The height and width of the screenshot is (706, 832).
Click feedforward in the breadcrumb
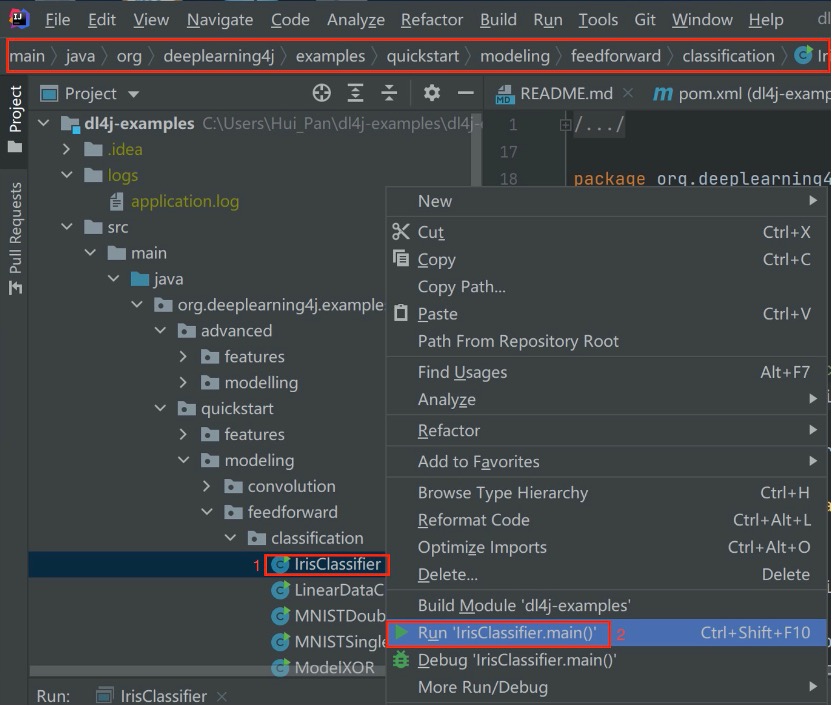point(616,56)
